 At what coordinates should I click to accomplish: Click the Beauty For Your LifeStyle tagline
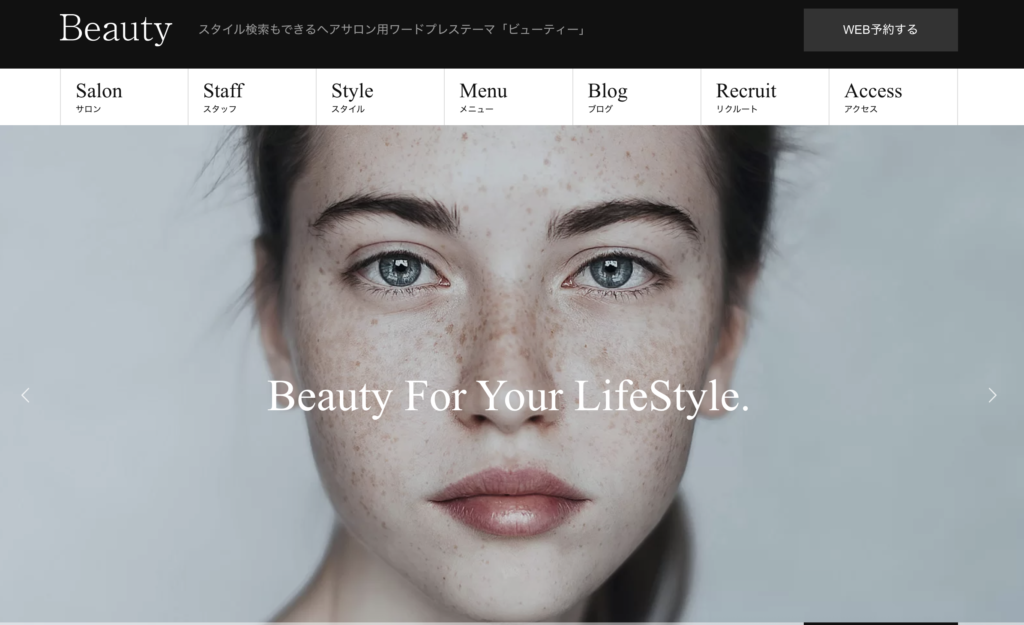point(511,397)
